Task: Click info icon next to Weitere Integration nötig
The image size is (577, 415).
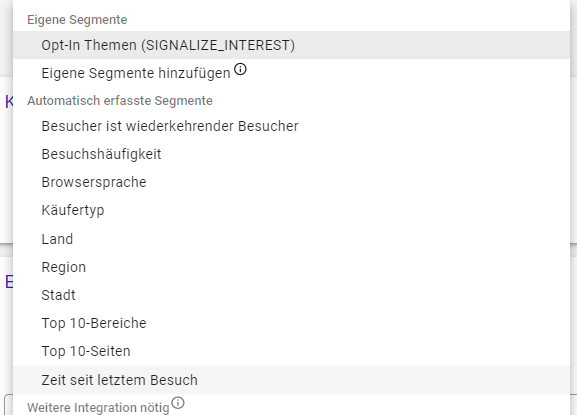Action: (178, 403)
